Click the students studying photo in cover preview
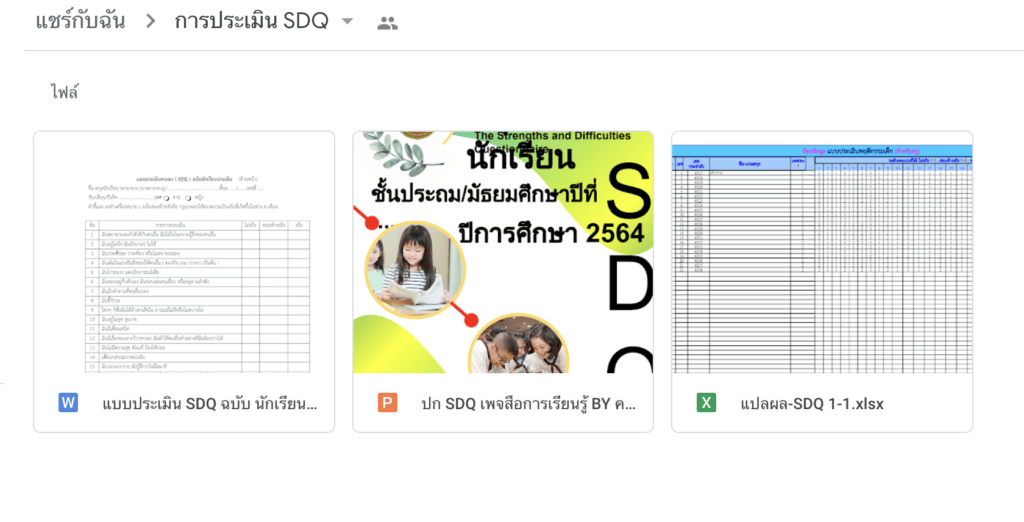The height and width of the screenshot is (522, 1024). pos(518,344)
